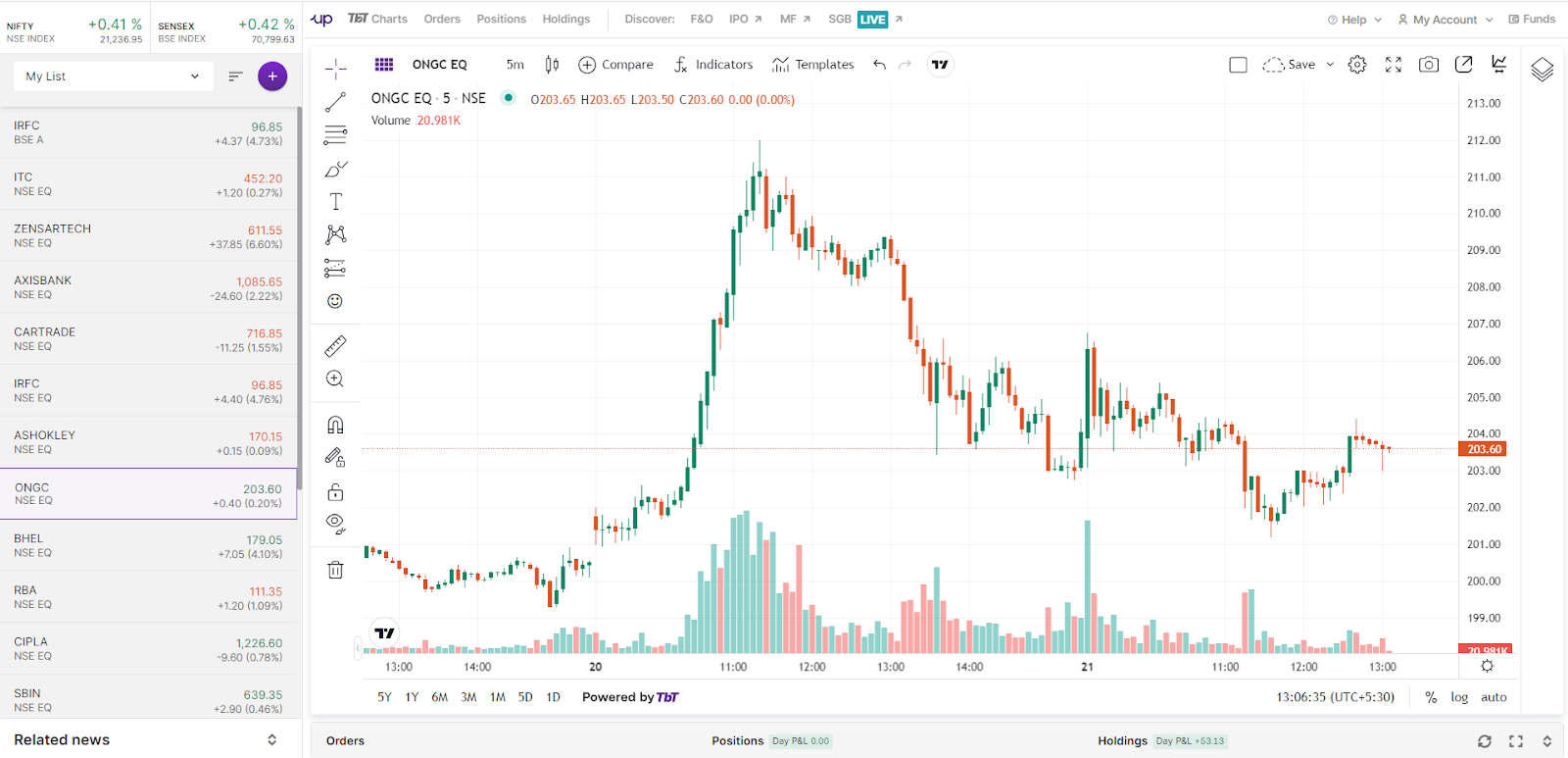
Task: Open the object tree layers icon
Action: pos(1543,70)
